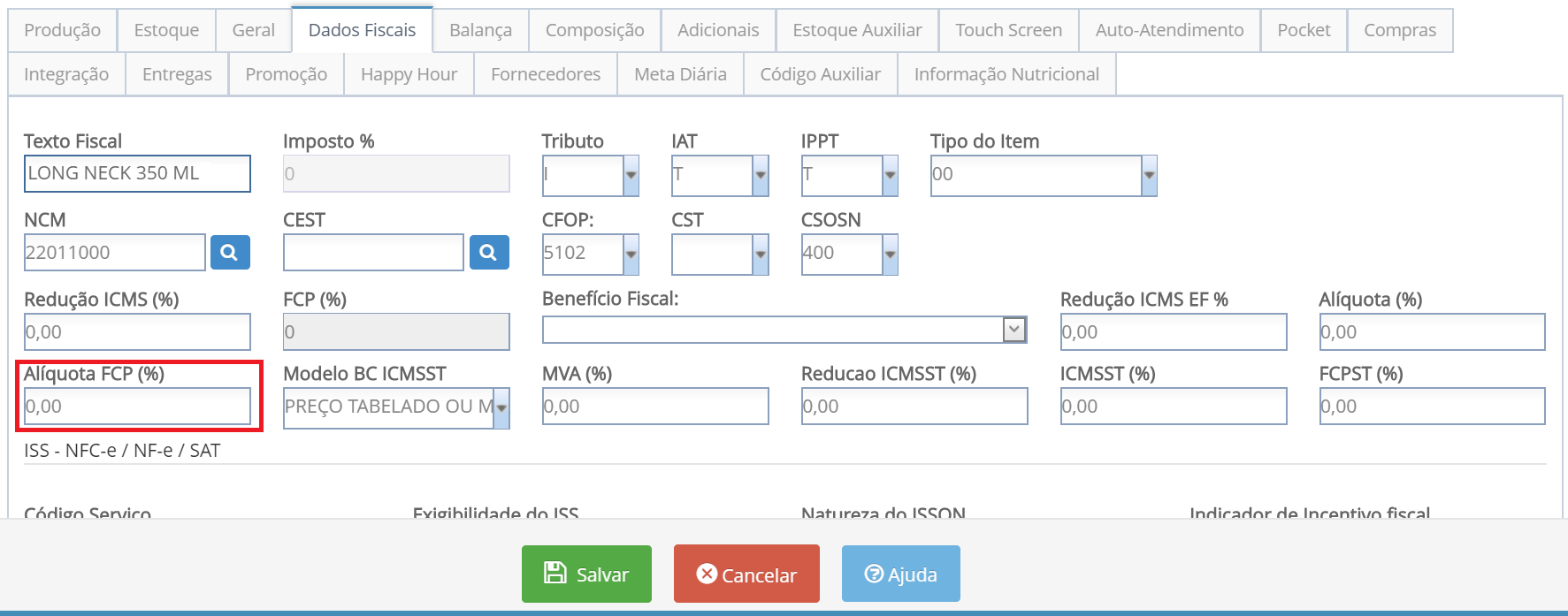Open the Ajuda help button
The image size is (1568, 616).
pos(901,574)
